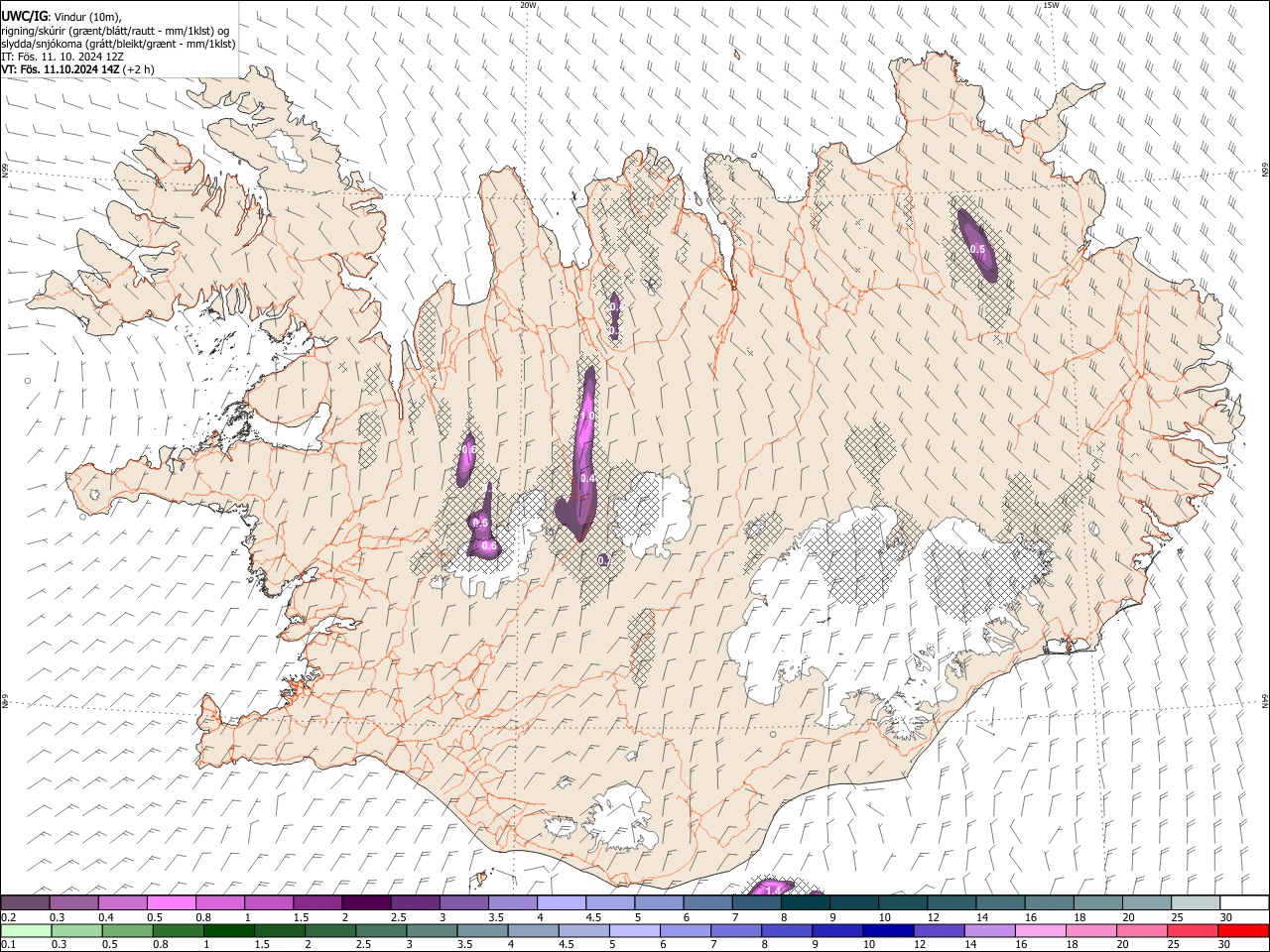The width and height of the screenshot is (1270, 952).
Task: Pick bottom-row navy blue swatch between 10 and 12
Action: (x=888, y=930)
